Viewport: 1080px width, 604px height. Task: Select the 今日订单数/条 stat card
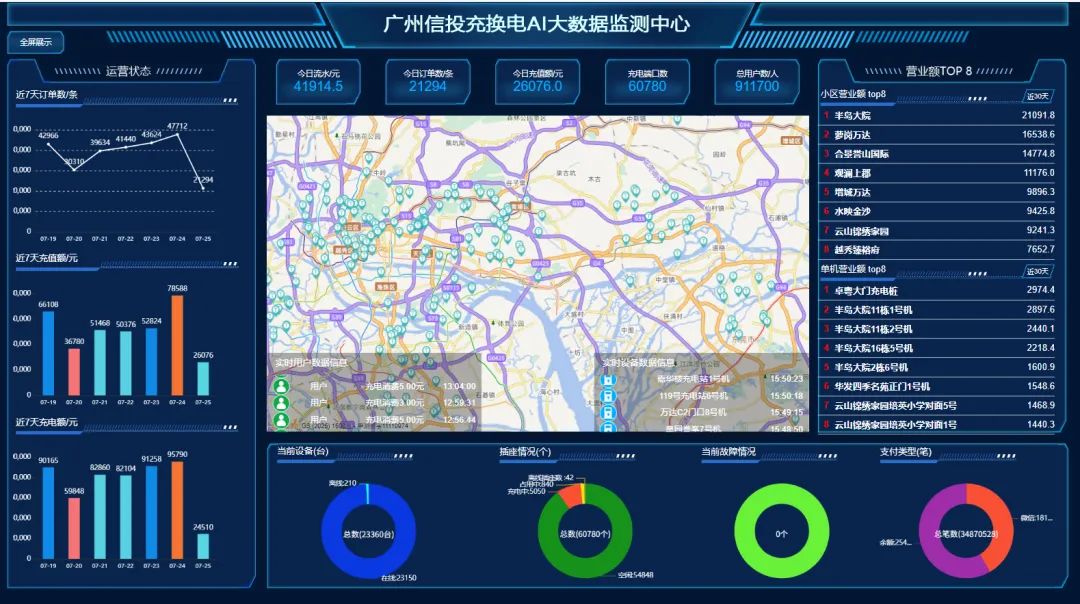[x=428, y=81]
